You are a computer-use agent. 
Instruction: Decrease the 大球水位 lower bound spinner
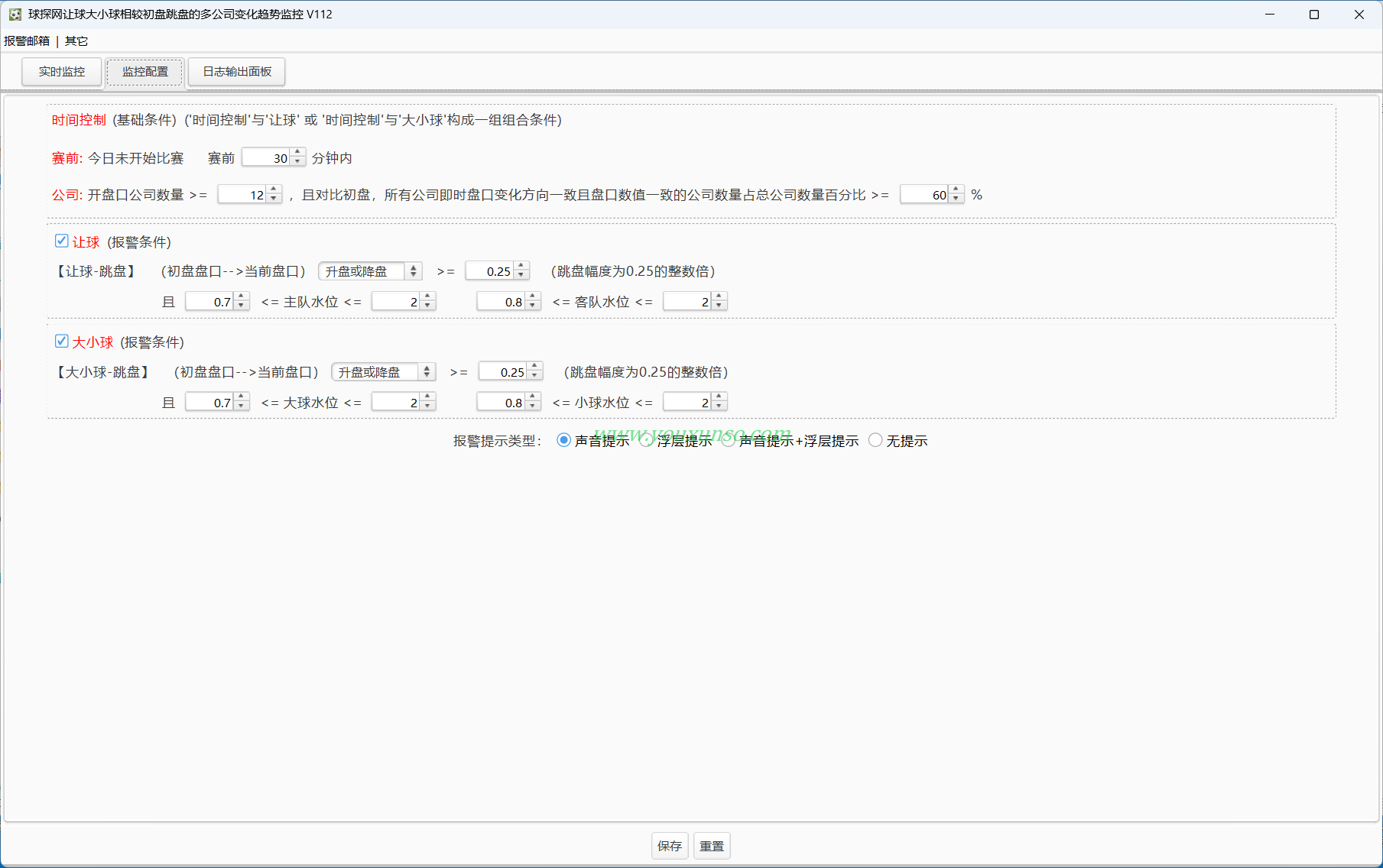(x=242, y=406)
